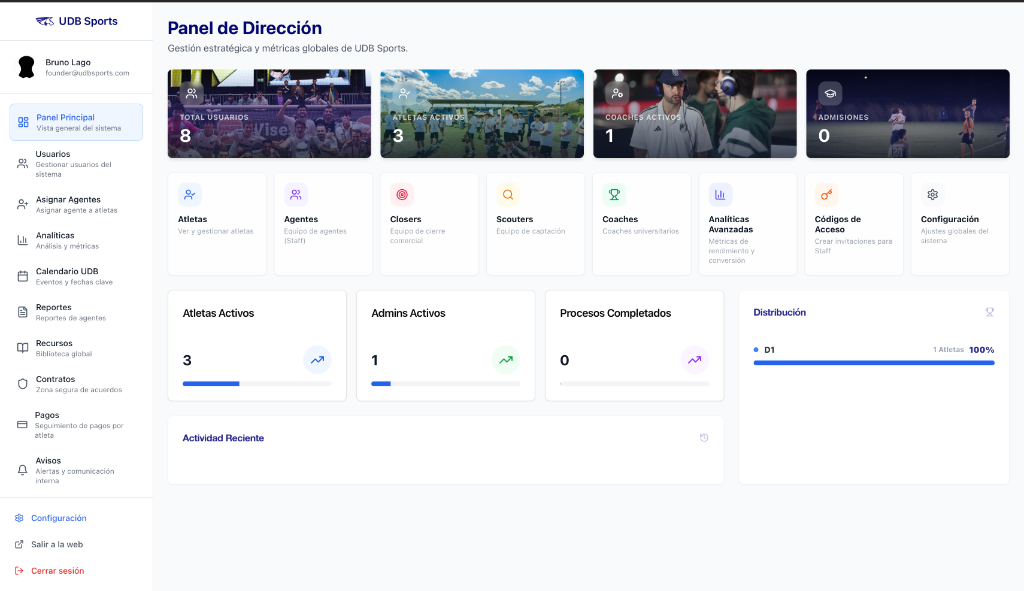Click the Panel de Dirección heading
Screen dimensions: 1024x591
pos(245,28)
